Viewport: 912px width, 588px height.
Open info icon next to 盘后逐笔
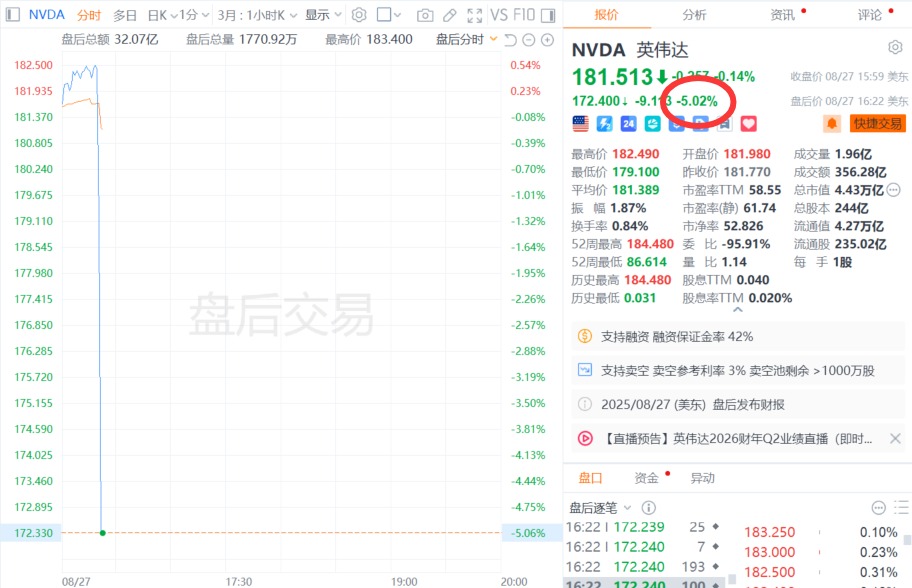click(649, 508)
